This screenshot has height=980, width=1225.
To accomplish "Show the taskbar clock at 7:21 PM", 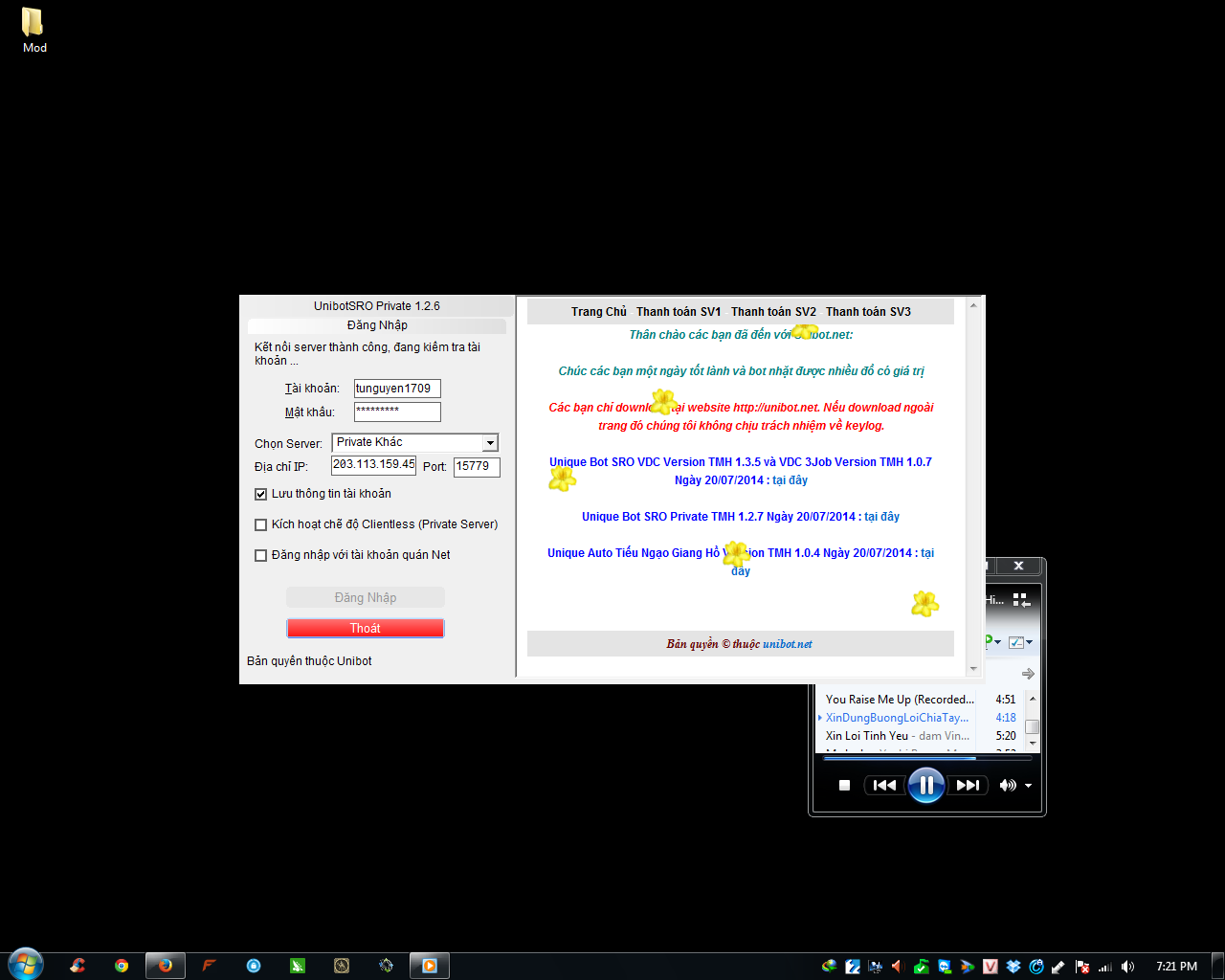I will (x=1176, y=967).
